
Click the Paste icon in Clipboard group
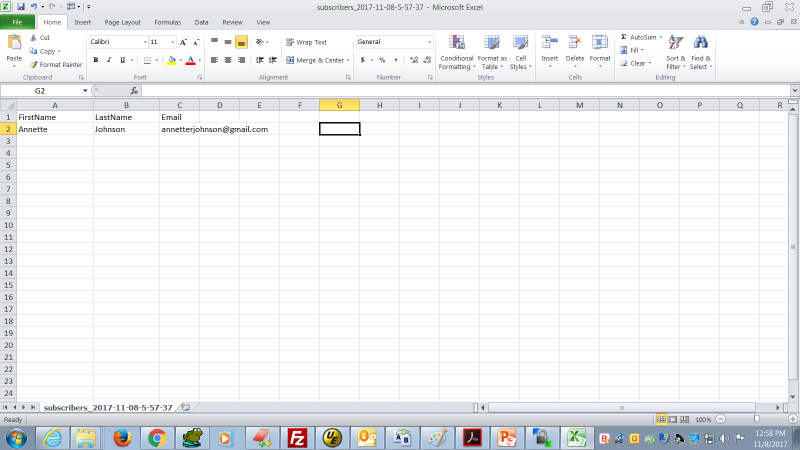[14, 43]
